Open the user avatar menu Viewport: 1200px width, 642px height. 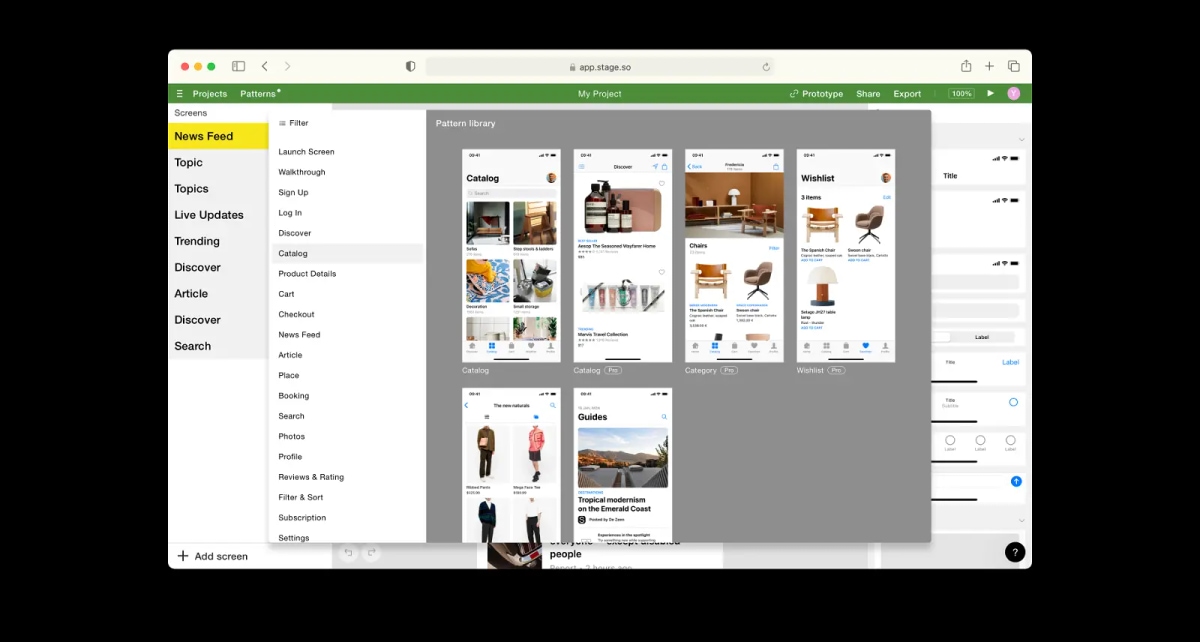coord(1014,93)
